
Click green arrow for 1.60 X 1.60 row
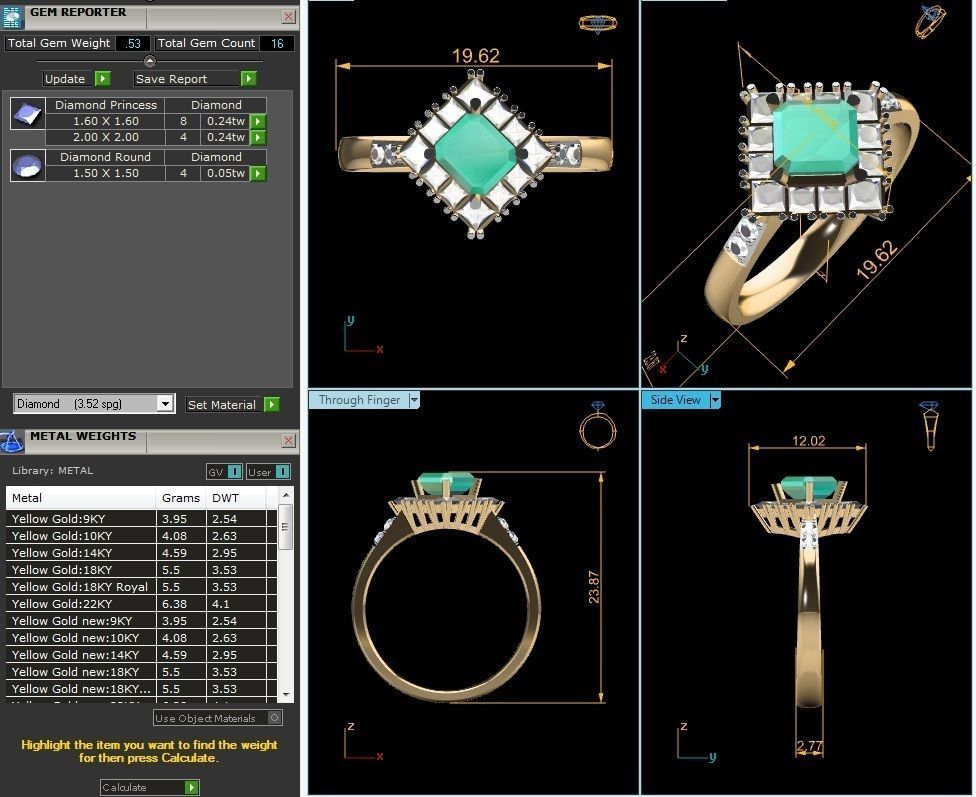pos(258,121)
